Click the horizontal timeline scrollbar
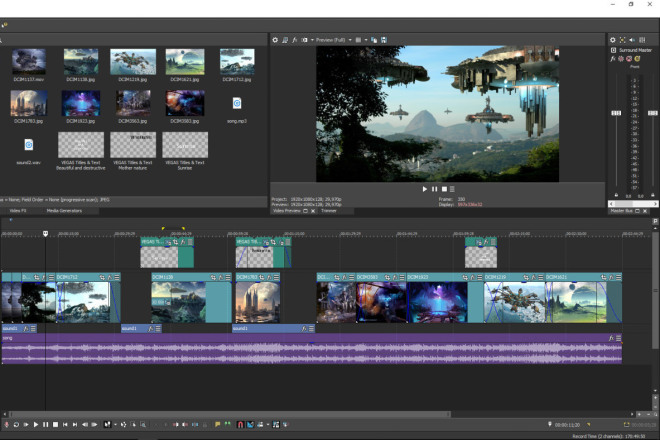660x440 pixels. 230,414
